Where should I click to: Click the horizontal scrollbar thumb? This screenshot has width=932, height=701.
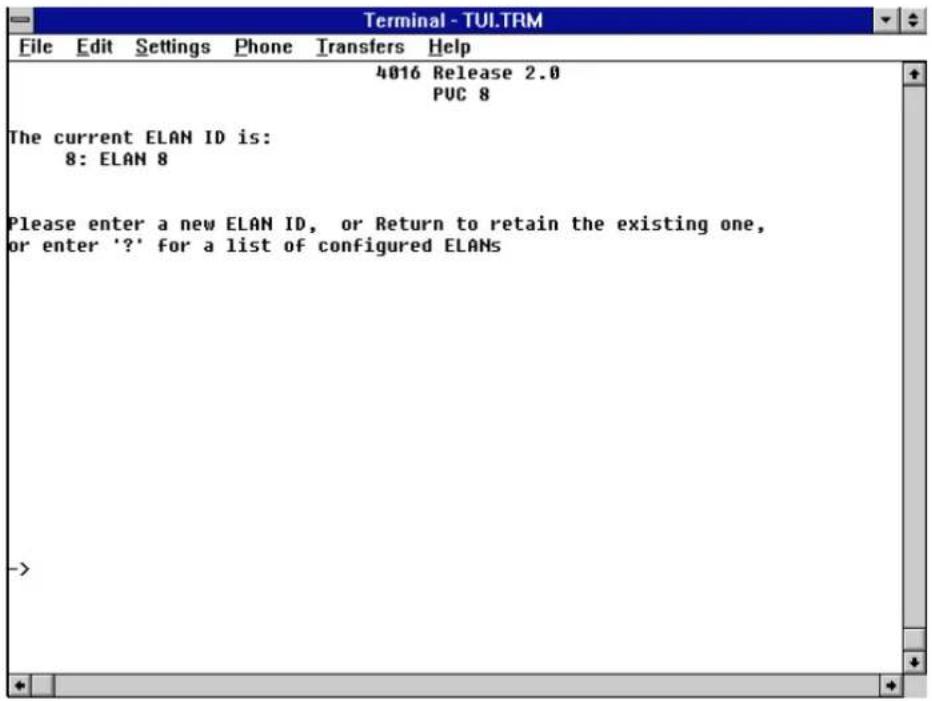[43, 686]
